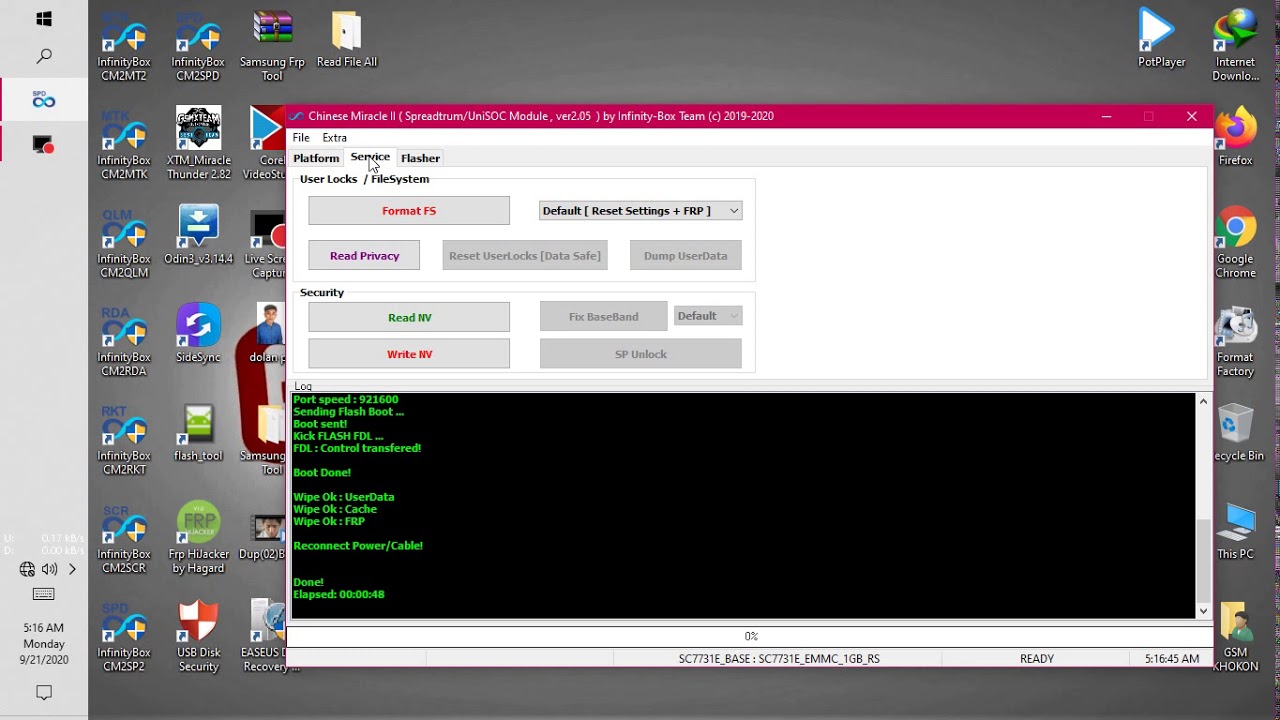Click log scrollbar down arrow

1203,610
